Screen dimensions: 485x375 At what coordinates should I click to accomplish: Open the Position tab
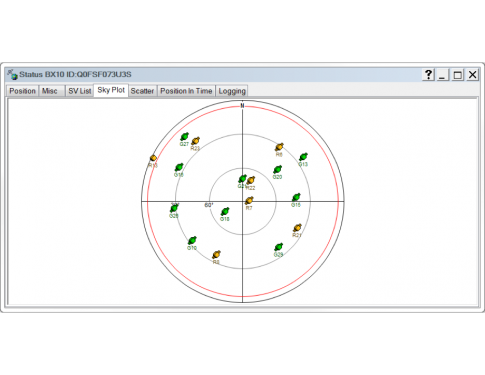(22, 91)
